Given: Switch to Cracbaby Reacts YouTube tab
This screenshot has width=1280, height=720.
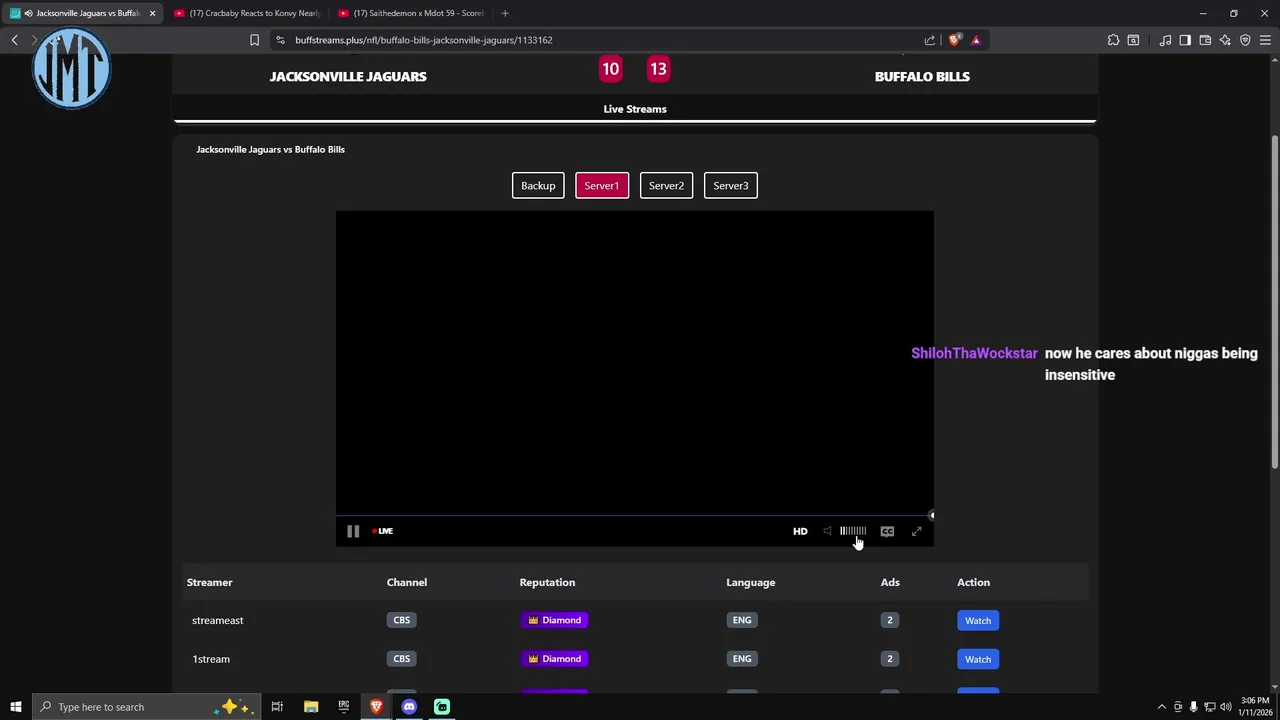Looking at the screenshot, I should (246, 13).
